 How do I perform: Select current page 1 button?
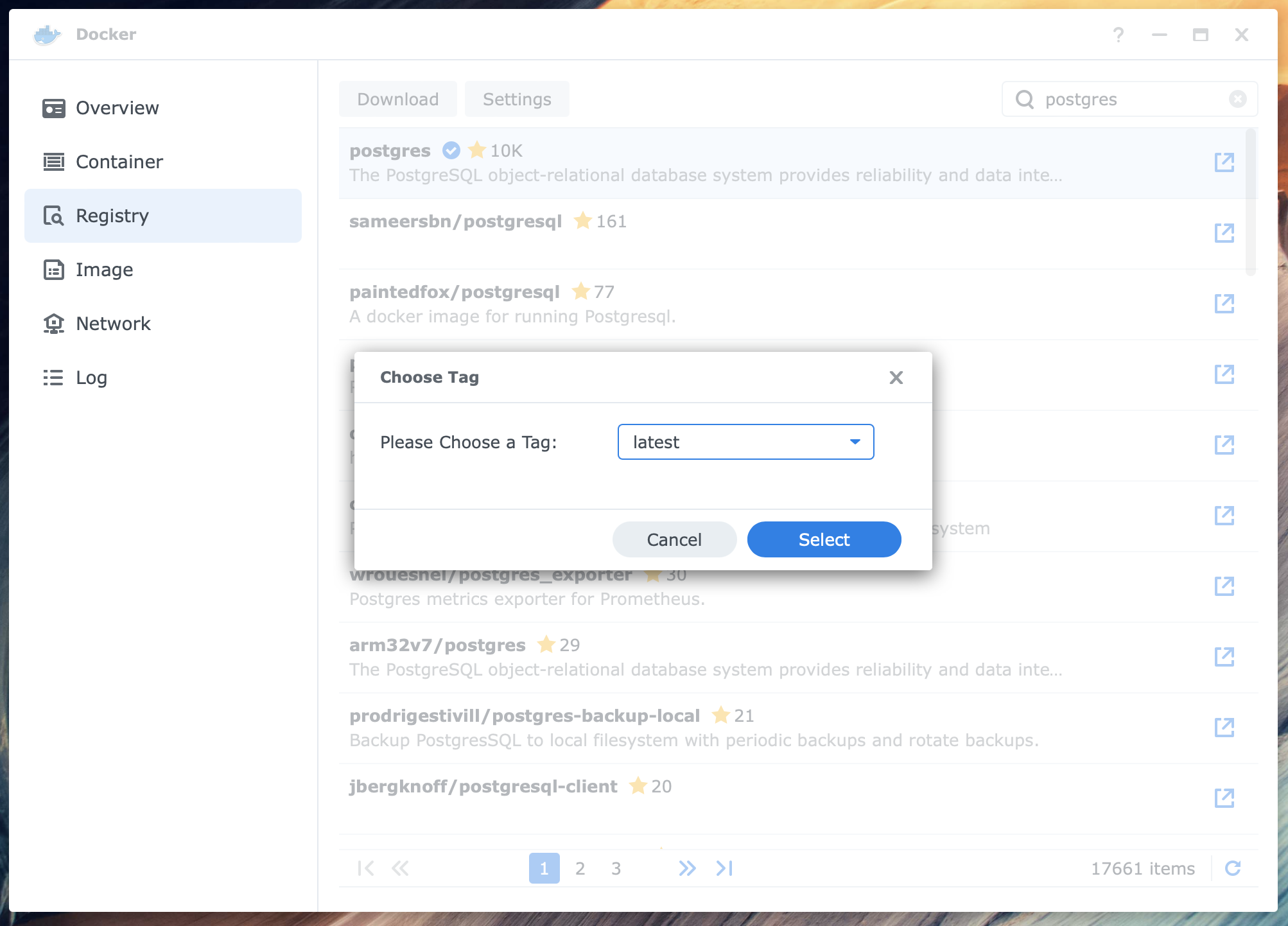544,868
